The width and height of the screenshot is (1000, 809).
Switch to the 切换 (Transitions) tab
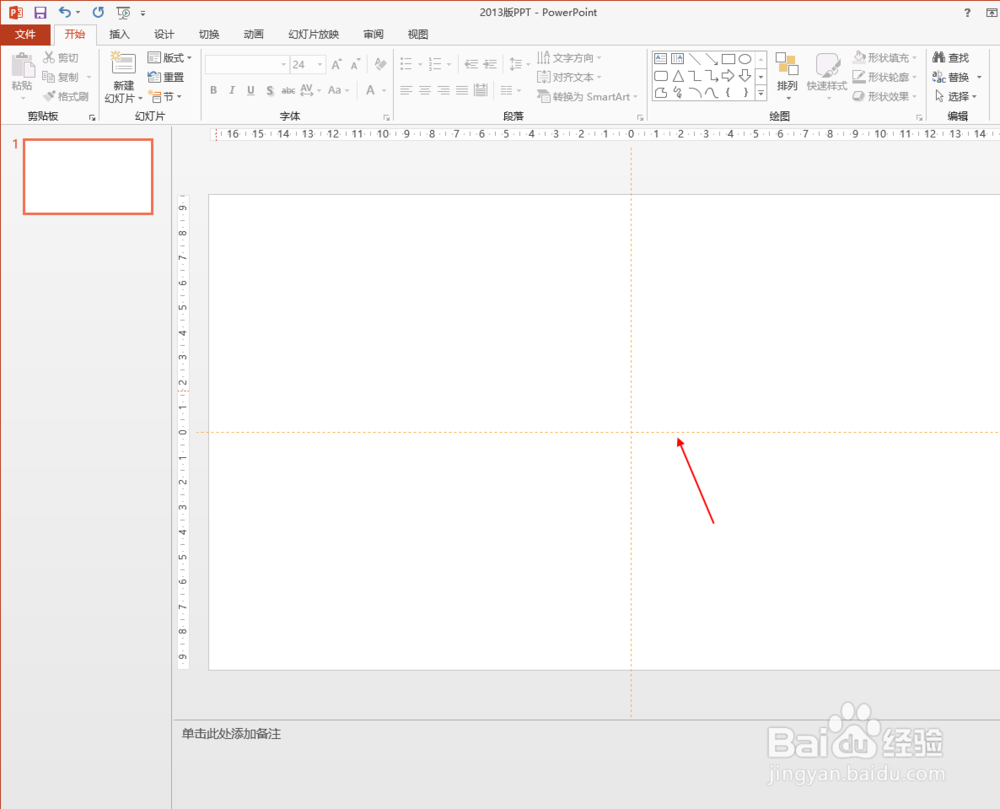(209, 34)
